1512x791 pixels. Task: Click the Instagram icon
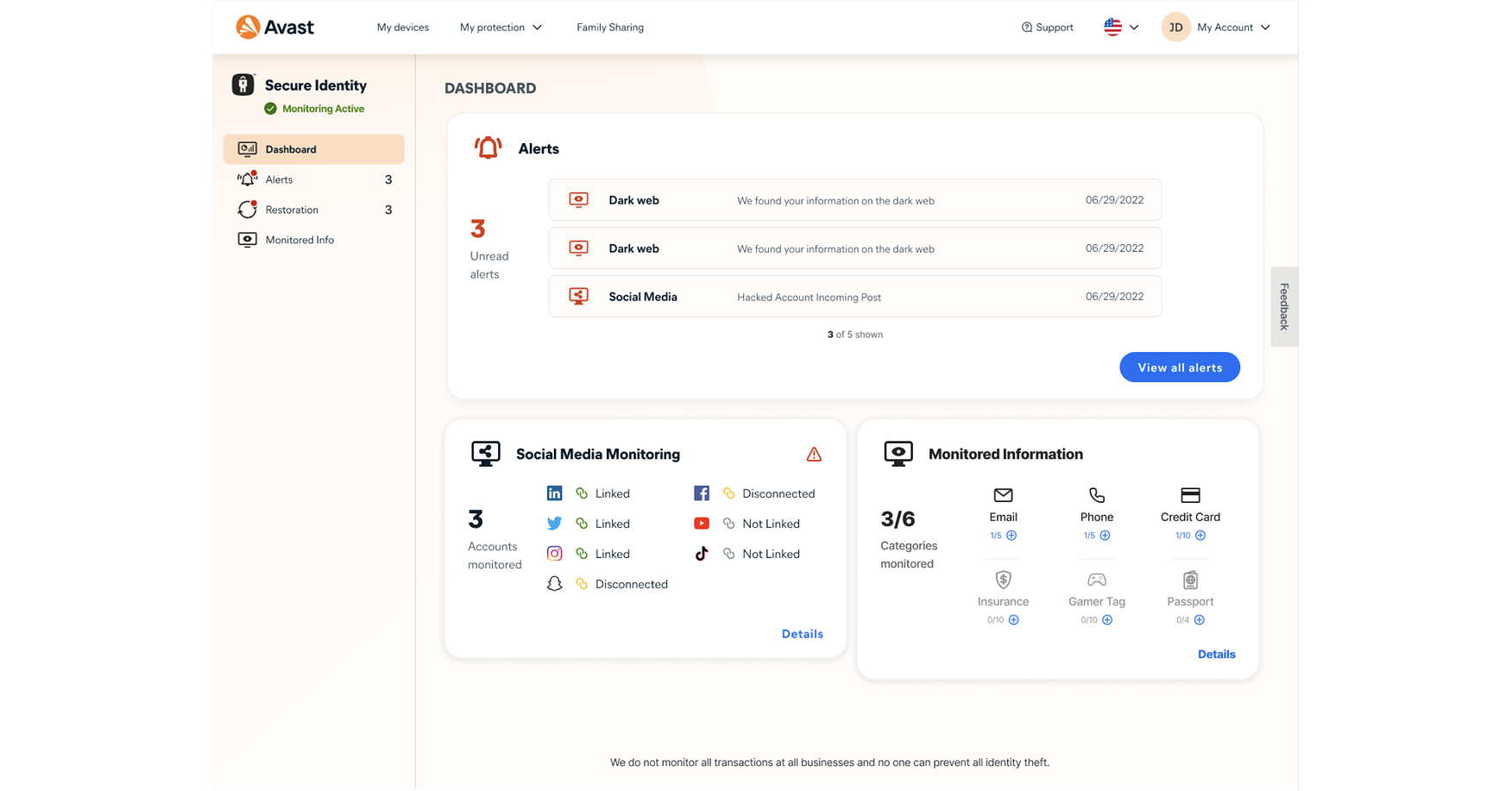click(555, 554)
